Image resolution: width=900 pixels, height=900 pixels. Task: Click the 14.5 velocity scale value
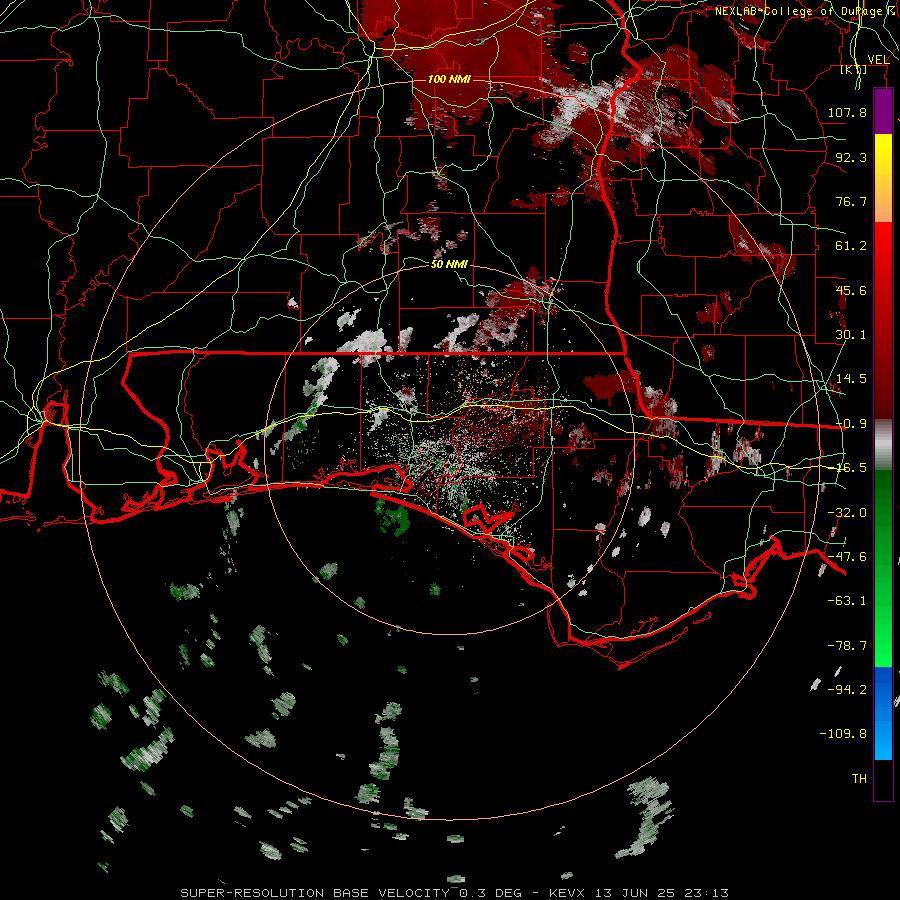coord(851,379)
